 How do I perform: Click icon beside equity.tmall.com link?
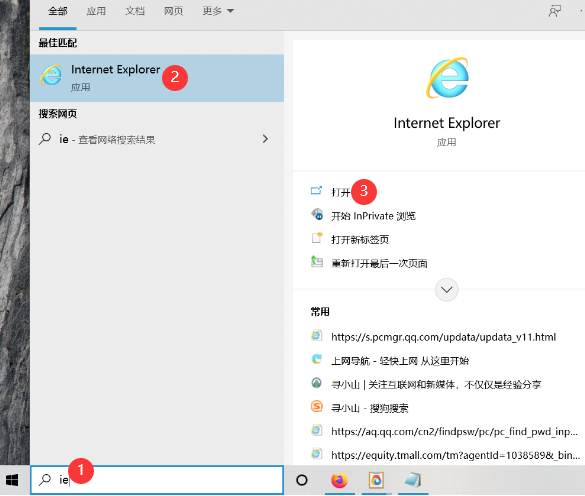316,453
